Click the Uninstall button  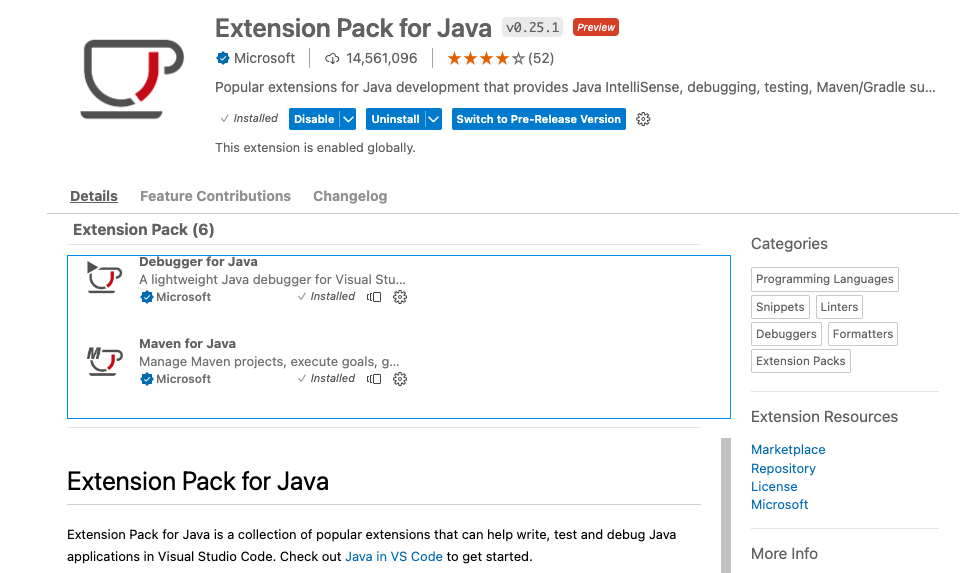[395, 119]
